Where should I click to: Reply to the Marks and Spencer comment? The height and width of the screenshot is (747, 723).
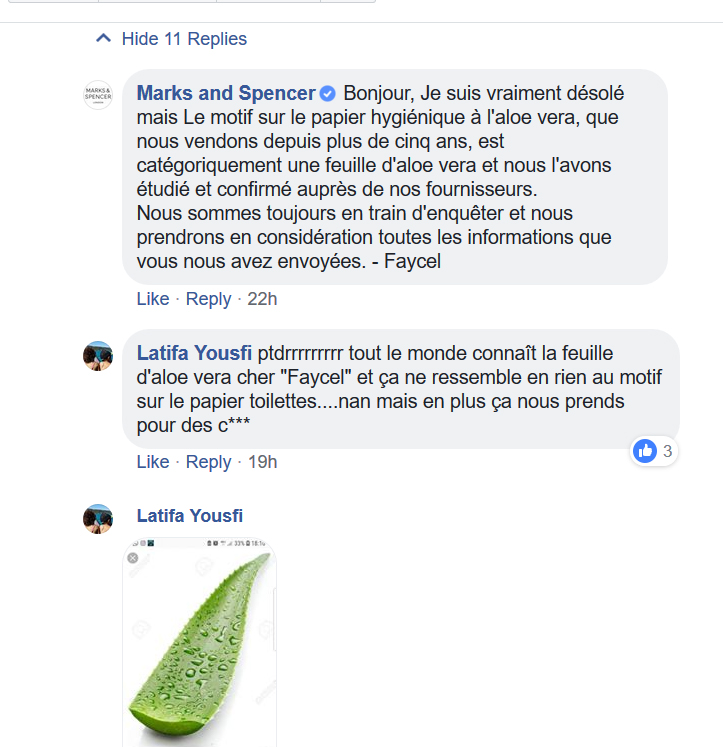point(208,299)
